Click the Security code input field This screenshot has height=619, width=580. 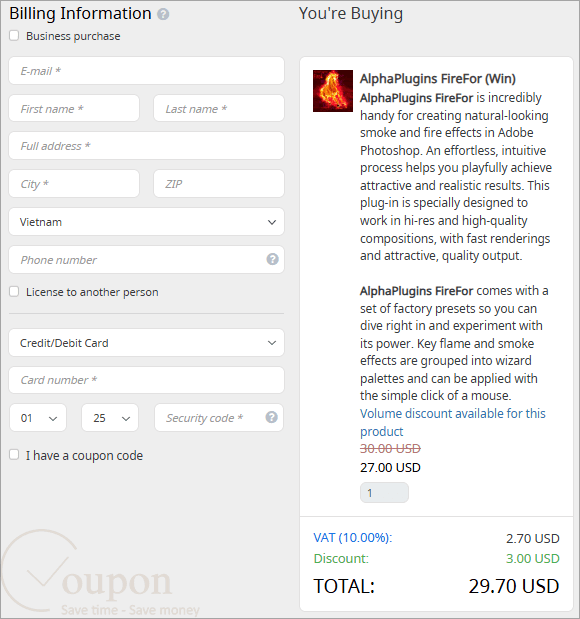[x=219, y=418]
